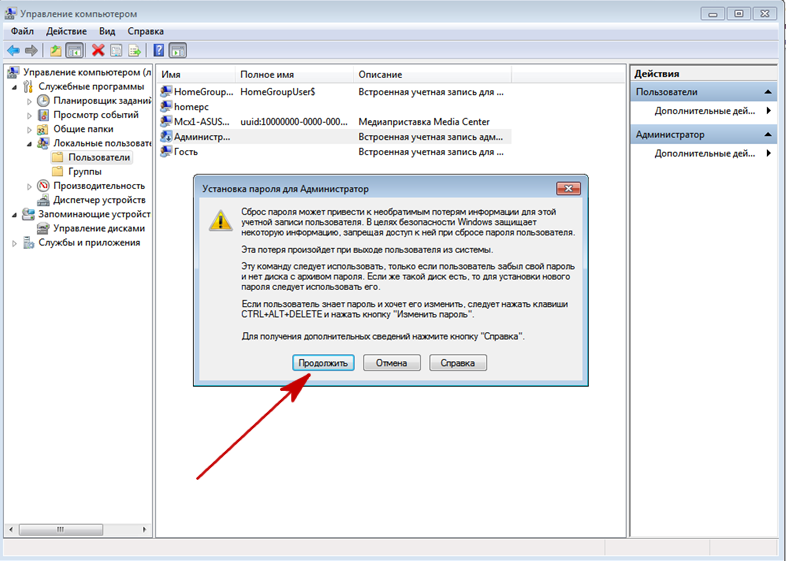Click the Back arrow toolbar icon
Screen dimensions: 786x561
(x=14, y=50)
